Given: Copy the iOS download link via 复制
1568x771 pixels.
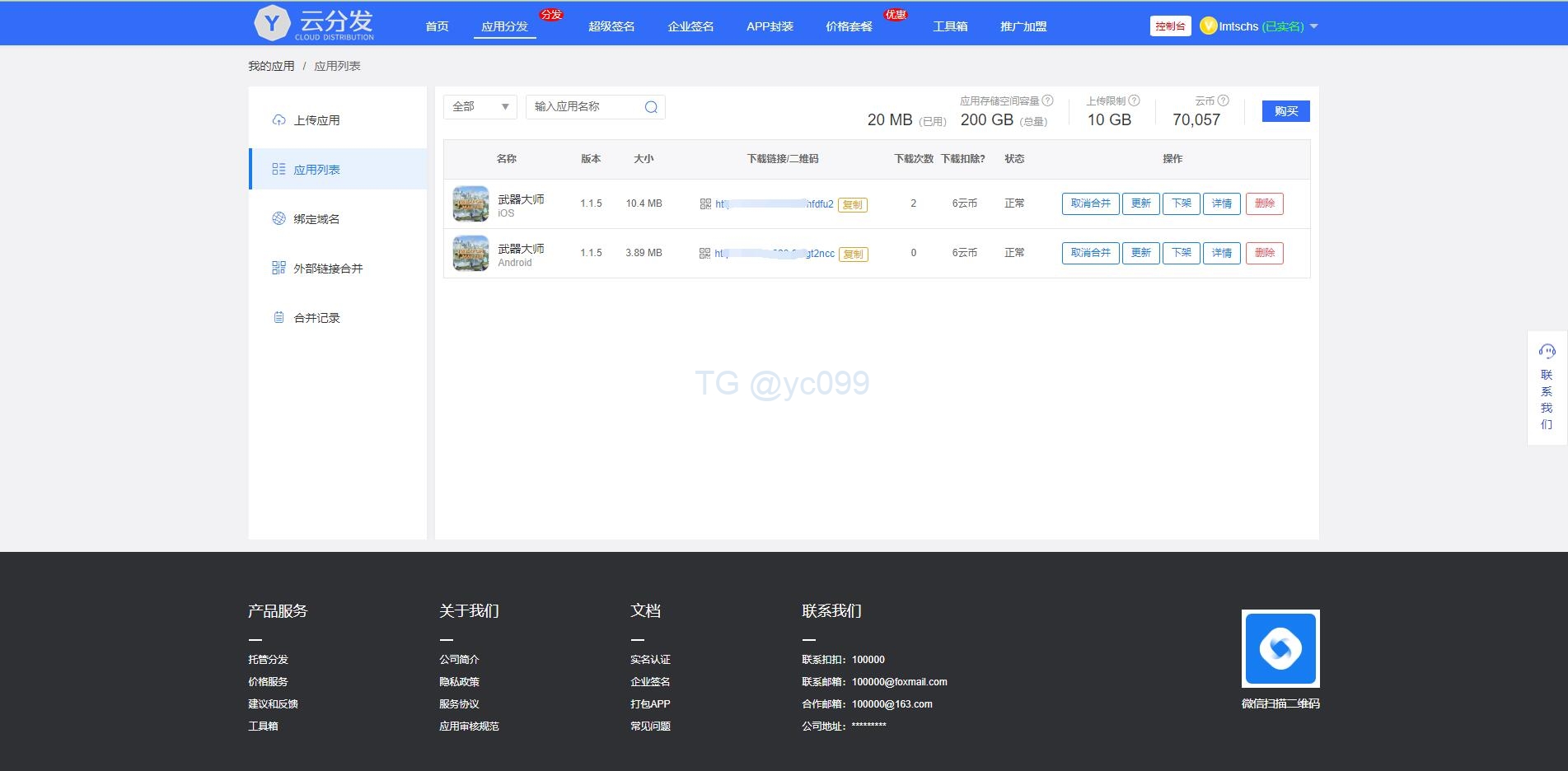Looking at the screenshot, I should tap(853, 203).
